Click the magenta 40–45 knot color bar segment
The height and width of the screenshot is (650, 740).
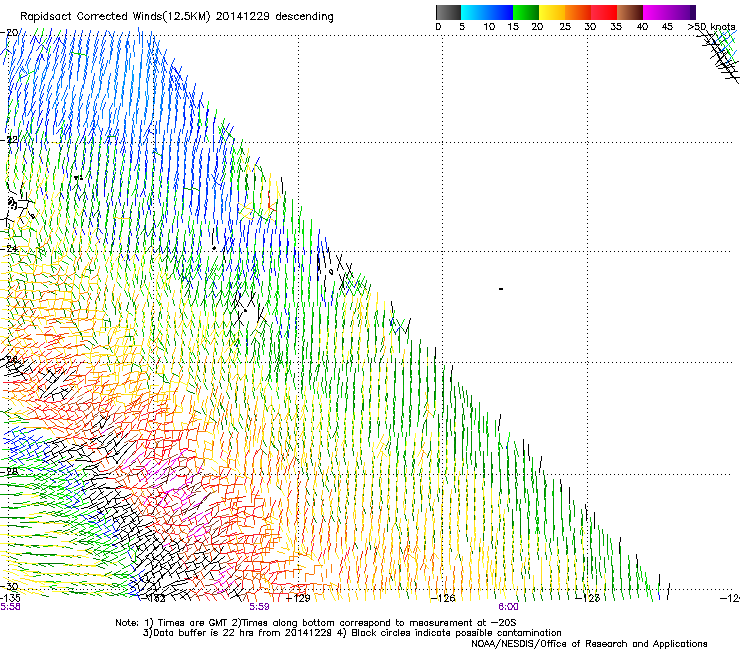[656, 12]
